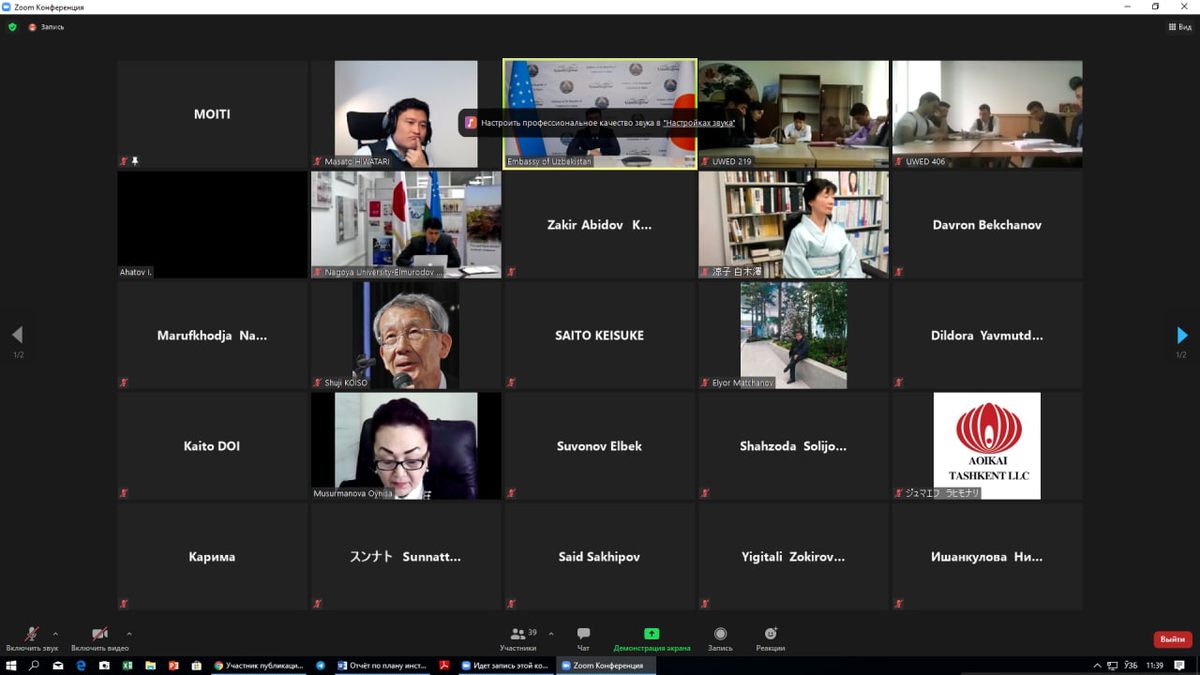Open the Реакции reactions menu

coord(770,638)
